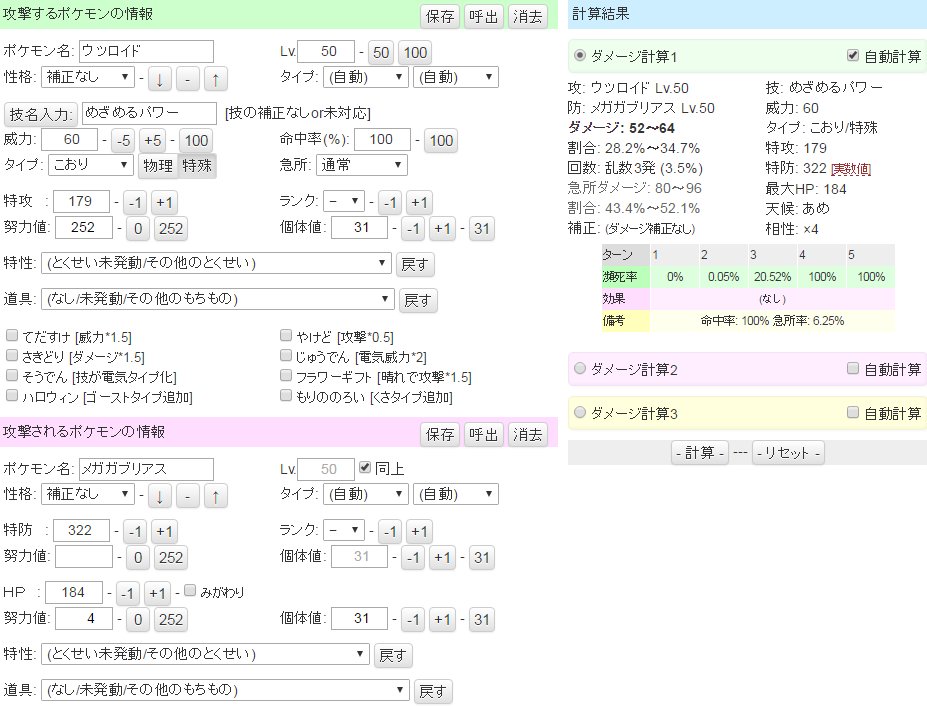This screenshot has height=706, width=927.
Task: Click attacker 呼出 button
Action: pyautogui.click(x=484, y=17)
